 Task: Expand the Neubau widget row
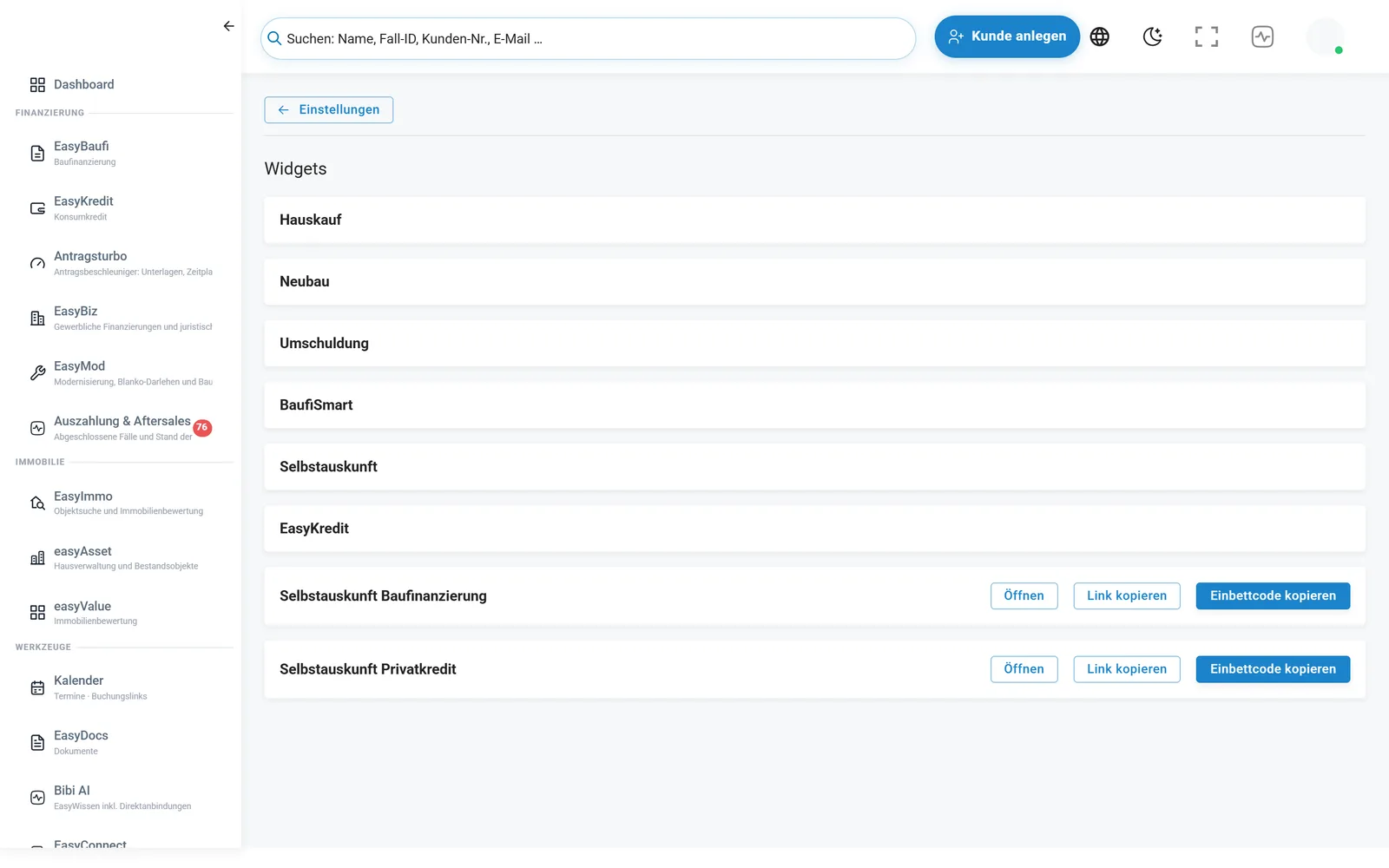tap(814, 281)
